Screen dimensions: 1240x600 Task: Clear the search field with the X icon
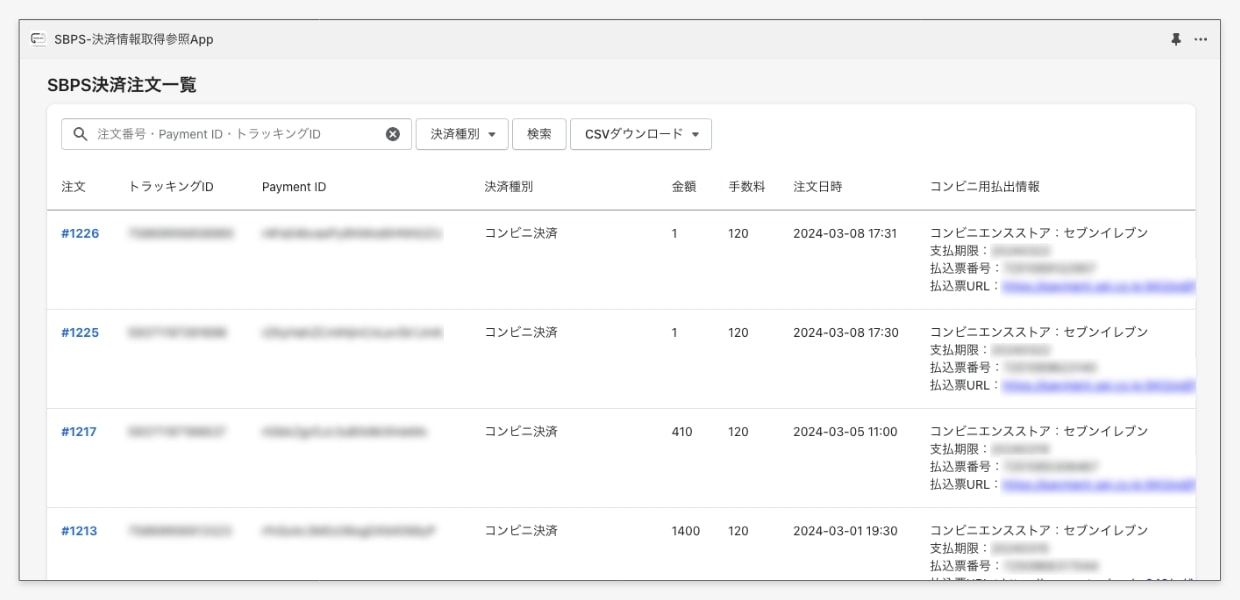click(x=393, y=134)
